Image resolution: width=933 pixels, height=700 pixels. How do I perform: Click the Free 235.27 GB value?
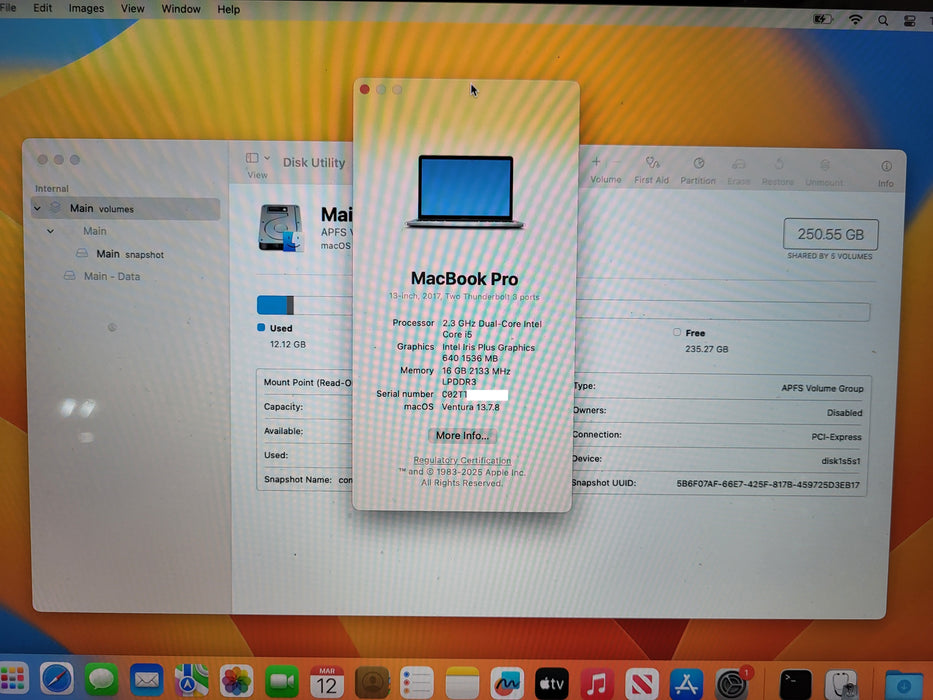click(x=706, y=349)
